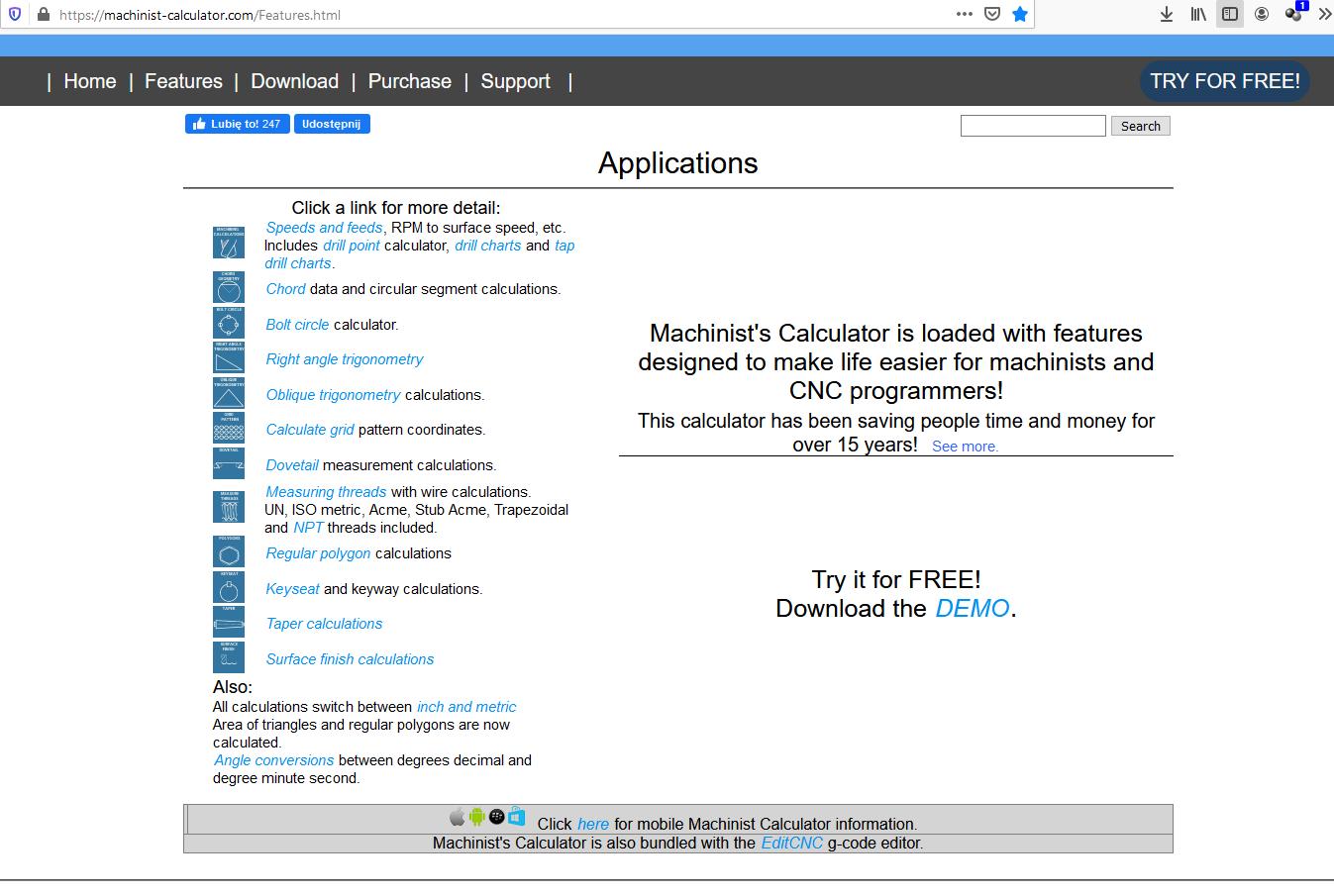The width and height of the screenshot is (1334, 896).
Task: Open the Chord link
Action: click(286, 289)
